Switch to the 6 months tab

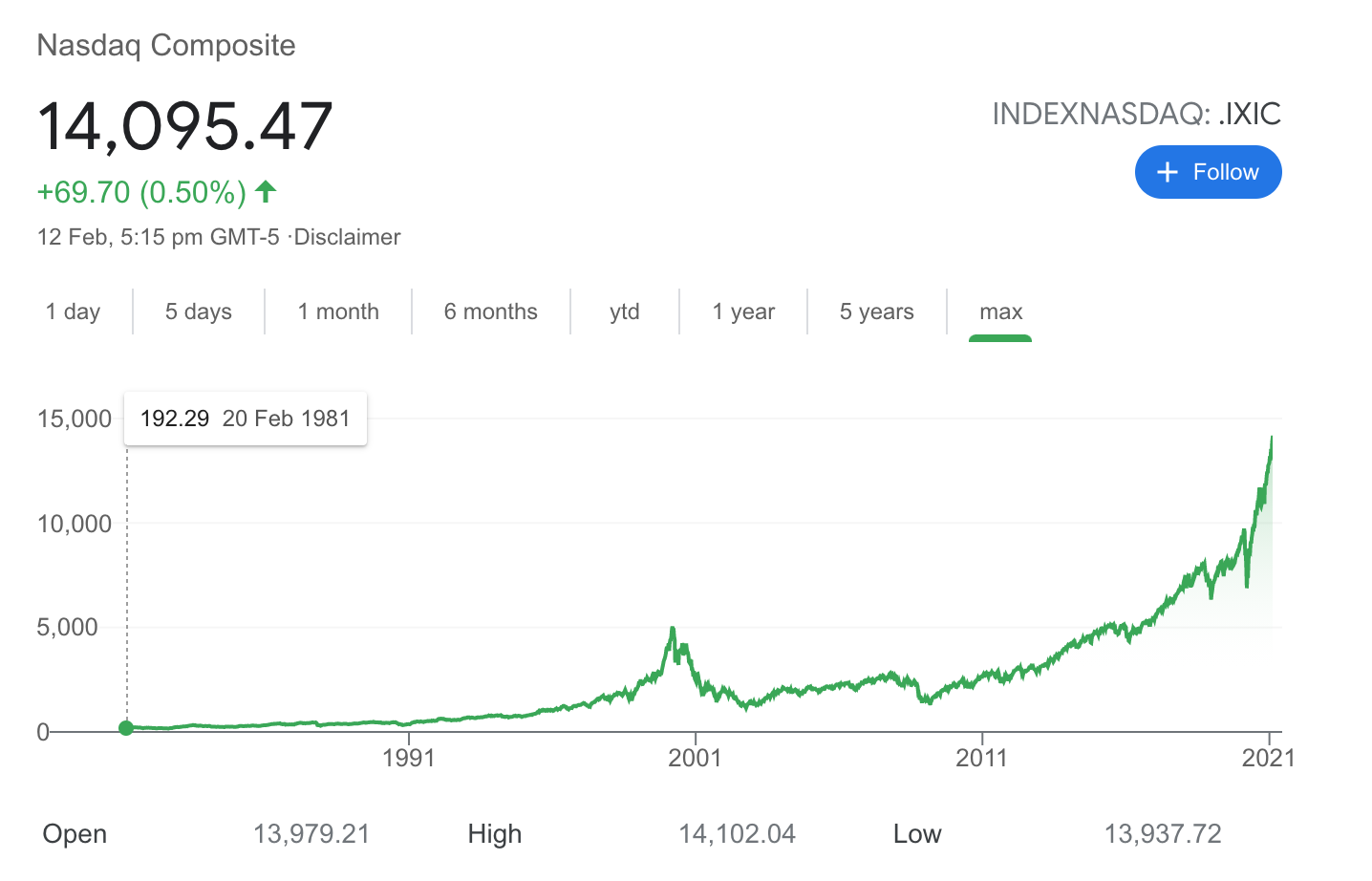pyautogui.click(x=491, y=312)
